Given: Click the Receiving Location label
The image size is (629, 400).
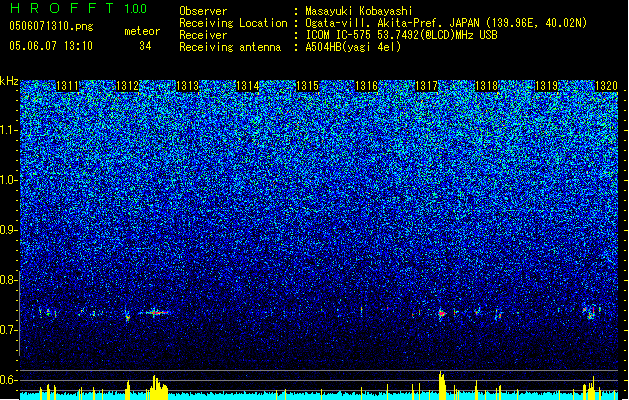Looking at the screenshot, I should (233, 23).
